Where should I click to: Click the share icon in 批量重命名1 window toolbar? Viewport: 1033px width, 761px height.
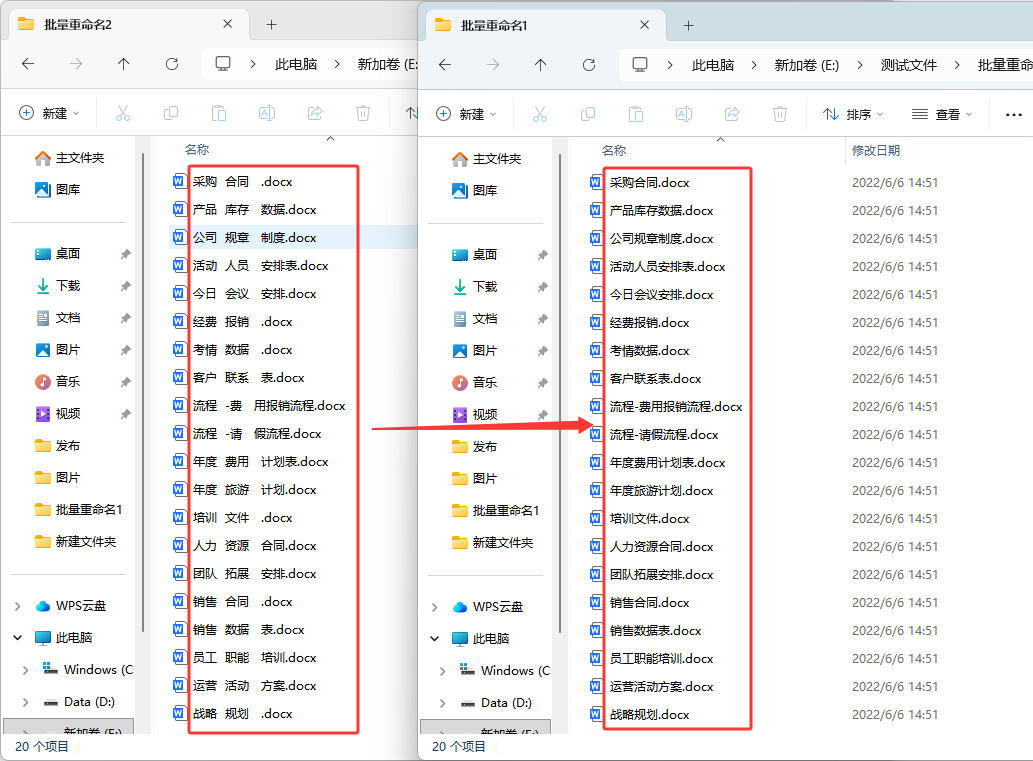point(732,115)
